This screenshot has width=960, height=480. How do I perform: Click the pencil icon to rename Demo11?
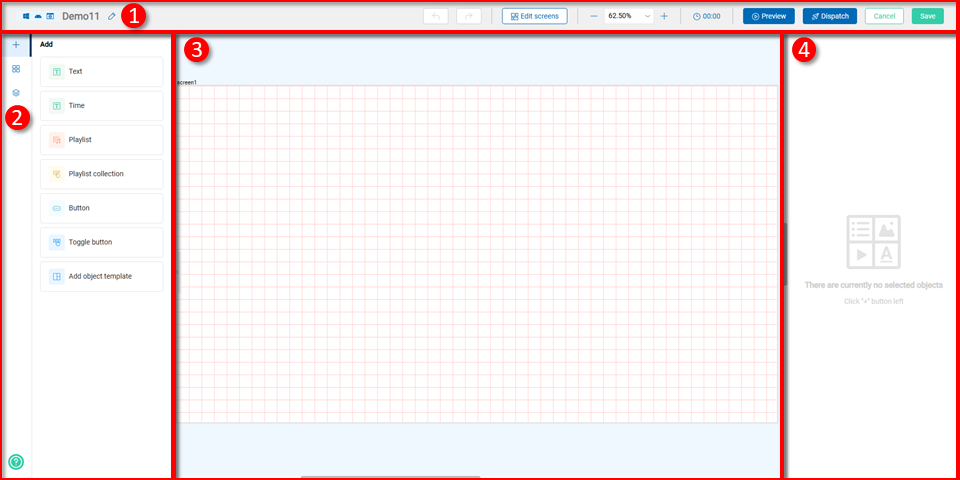(x=111, y=17)
